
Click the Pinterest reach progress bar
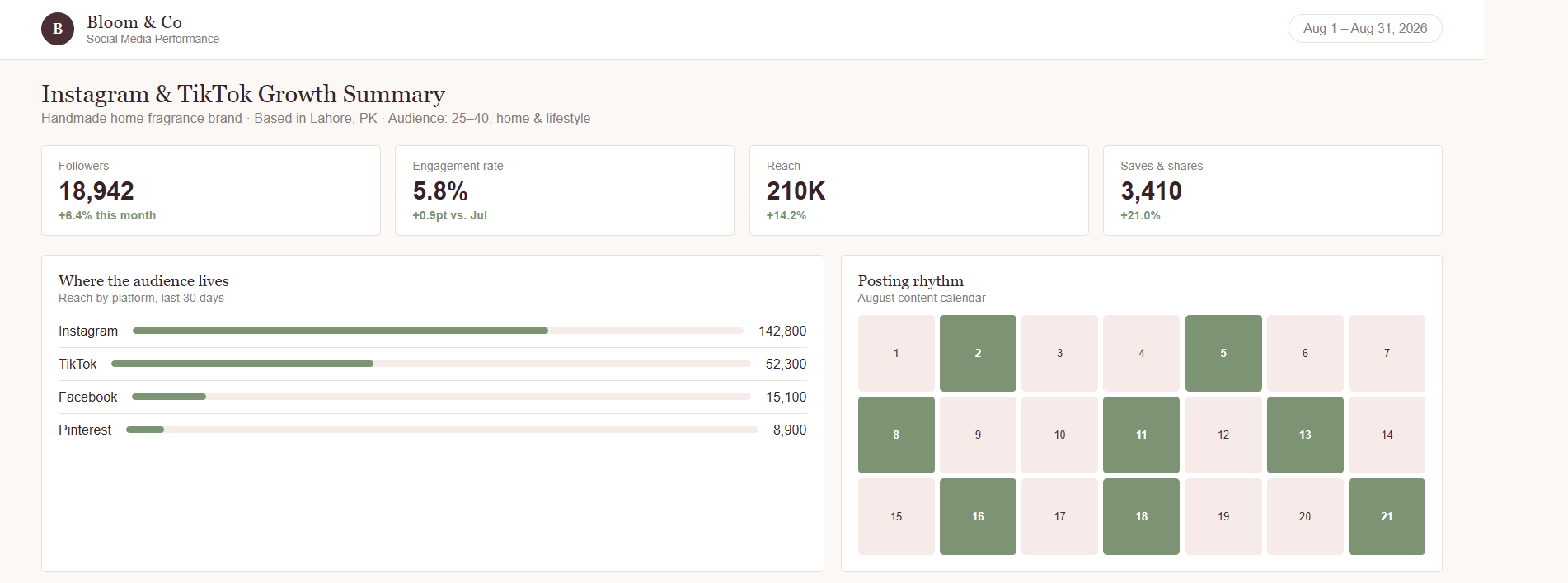coord(442,430)
